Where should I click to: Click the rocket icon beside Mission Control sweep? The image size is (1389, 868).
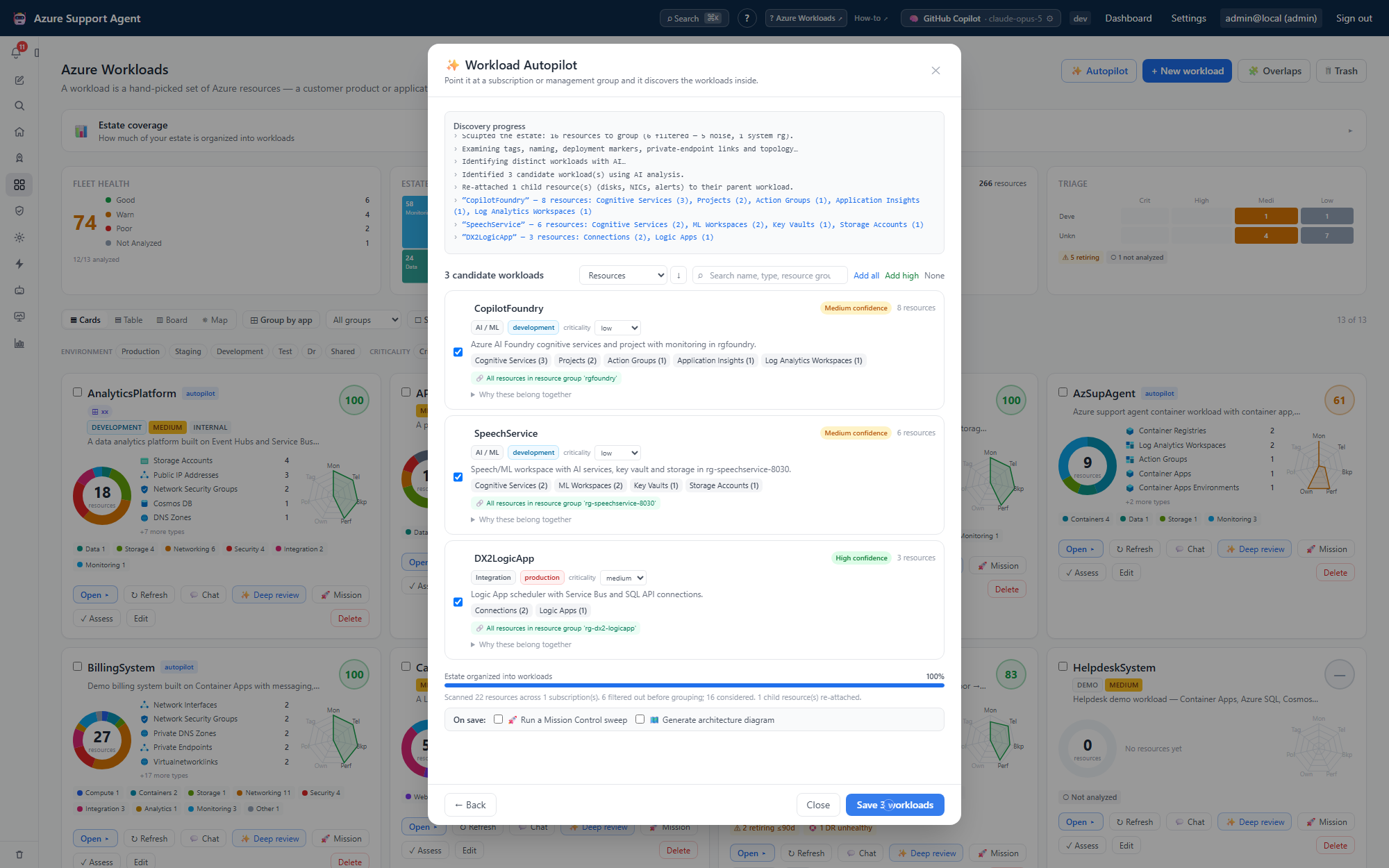513,720
